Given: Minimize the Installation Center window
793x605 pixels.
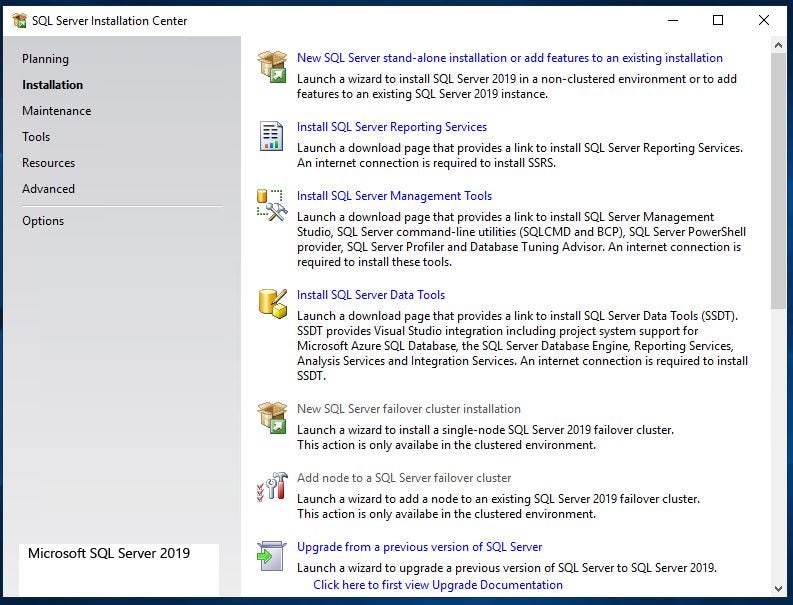Looking at the screenshot, I should (673, 20).
